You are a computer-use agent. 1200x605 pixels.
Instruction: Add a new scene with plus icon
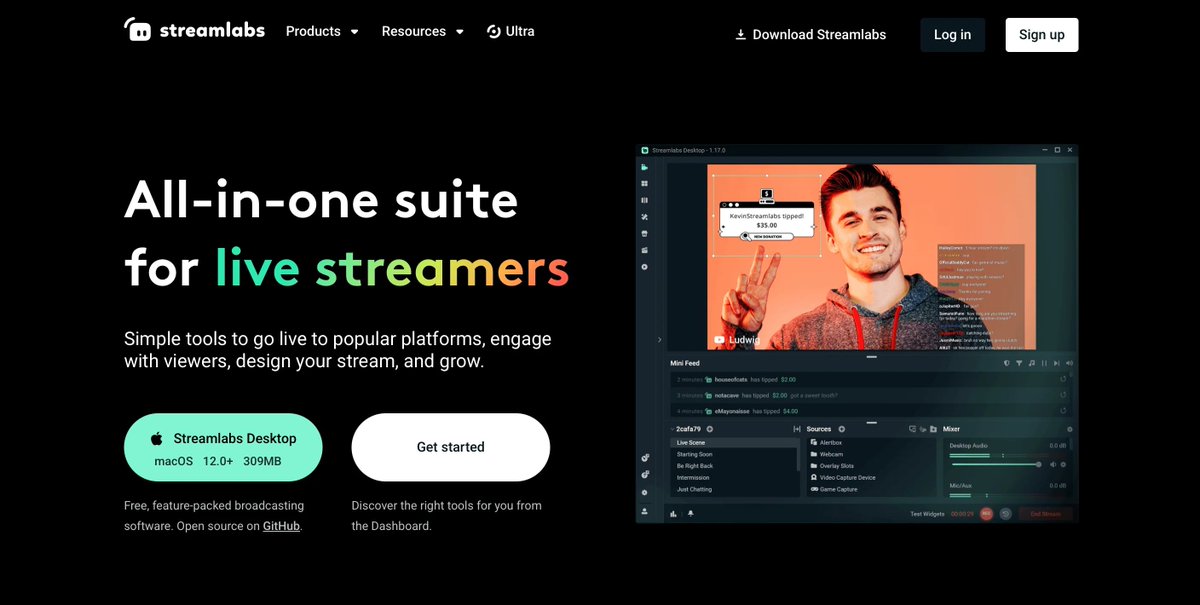click(x=710, y=429)
